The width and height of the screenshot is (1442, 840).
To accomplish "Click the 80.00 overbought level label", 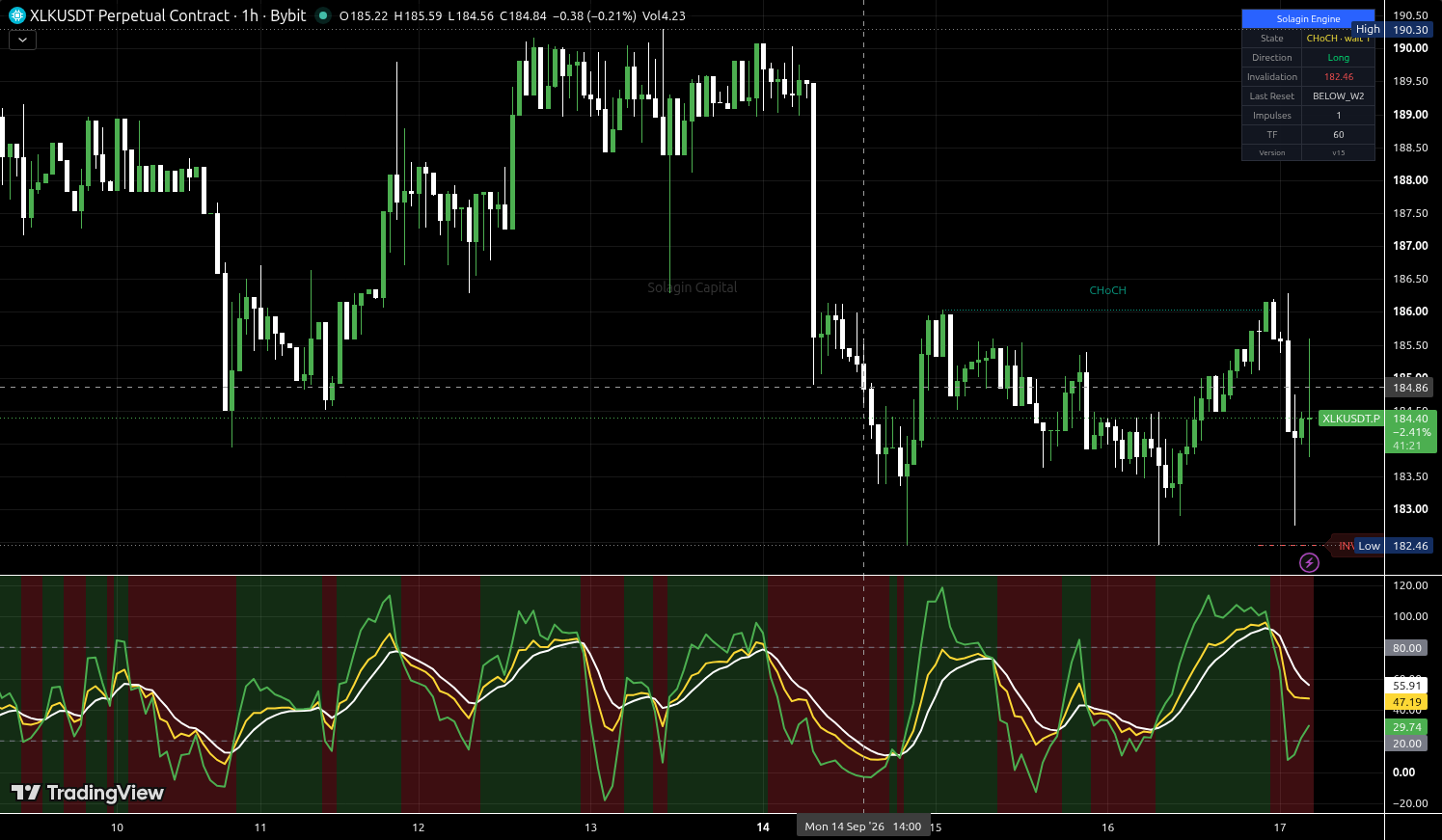I will coord(1407,648).
